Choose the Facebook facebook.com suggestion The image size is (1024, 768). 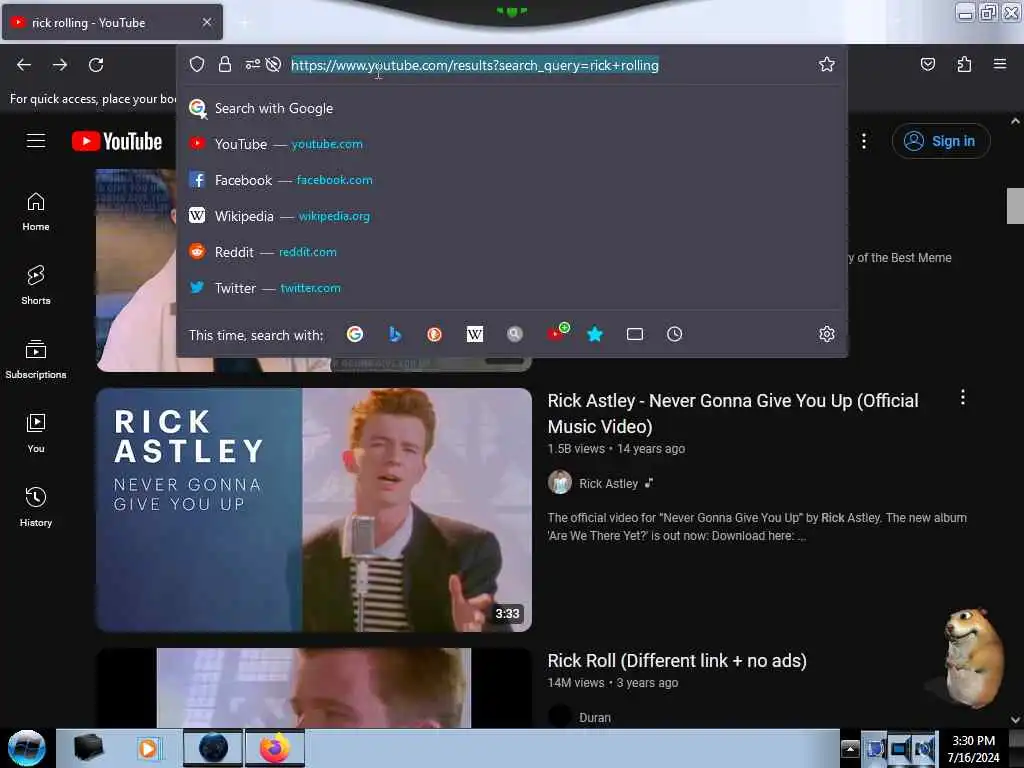tap(512, 180)
